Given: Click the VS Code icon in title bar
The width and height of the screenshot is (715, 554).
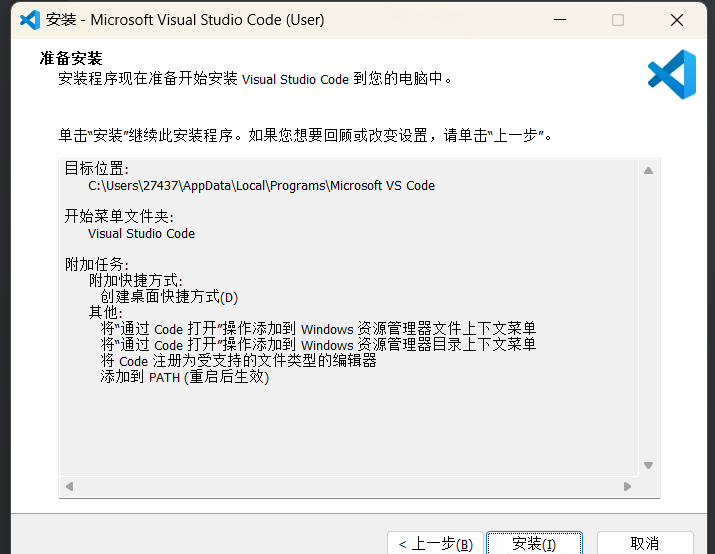Looking at the screenshot, I should tap(30, 20).
